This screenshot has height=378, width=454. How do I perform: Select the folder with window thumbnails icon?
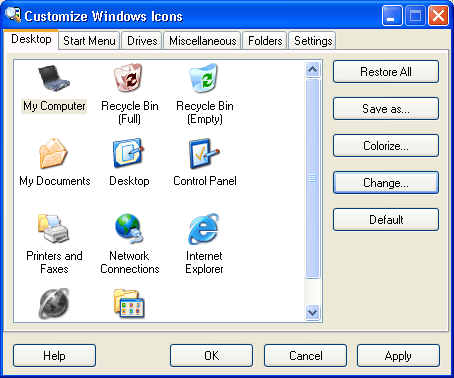(x=129, y=304)
